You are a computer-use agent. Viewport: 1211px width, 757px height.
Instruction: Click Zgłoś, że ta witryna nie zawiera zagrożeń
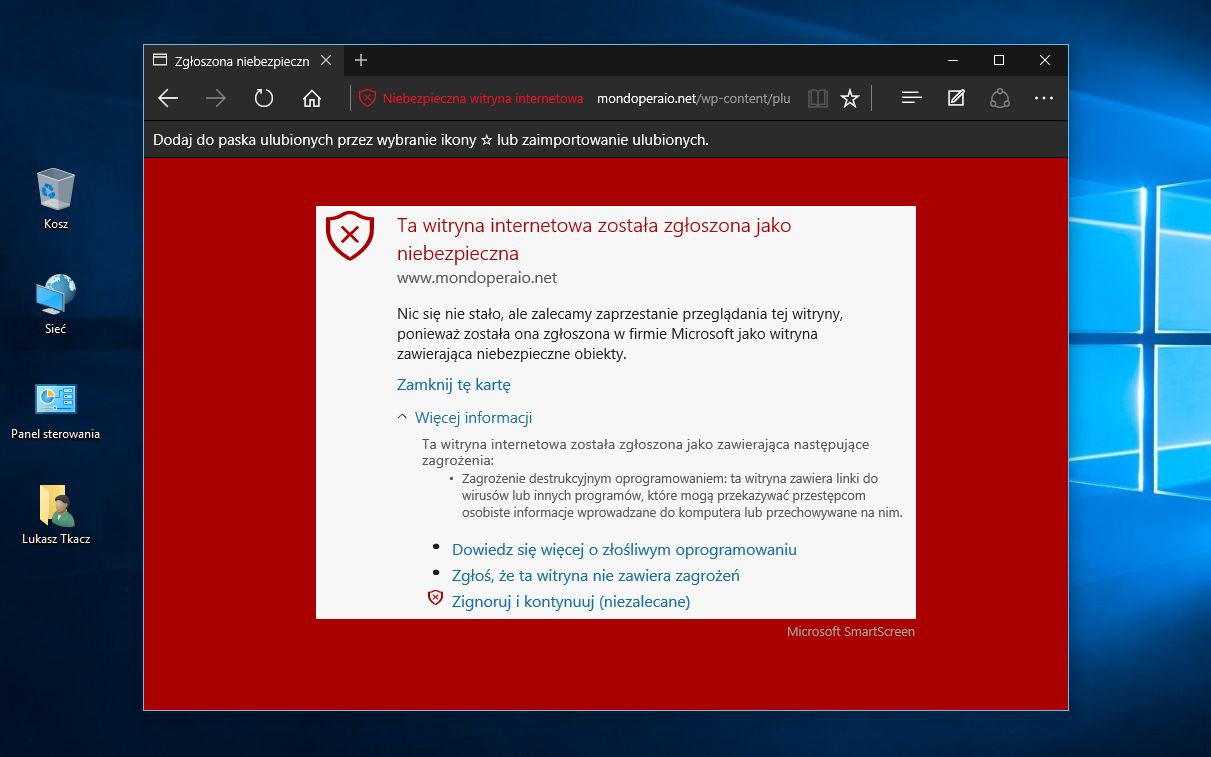[x=596, y=575]
